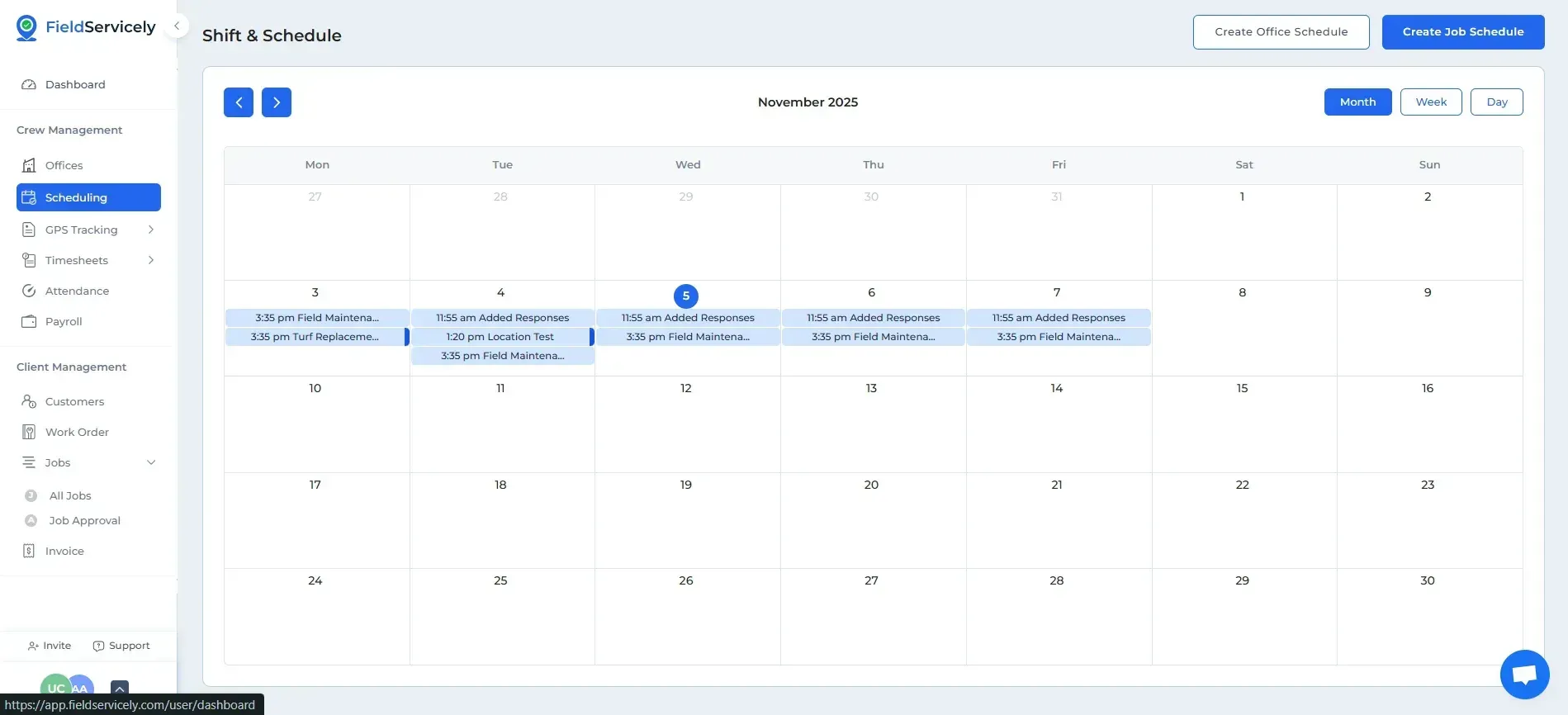
Task: Click the Invoice icon in sidebar
Action: point(29,551)
